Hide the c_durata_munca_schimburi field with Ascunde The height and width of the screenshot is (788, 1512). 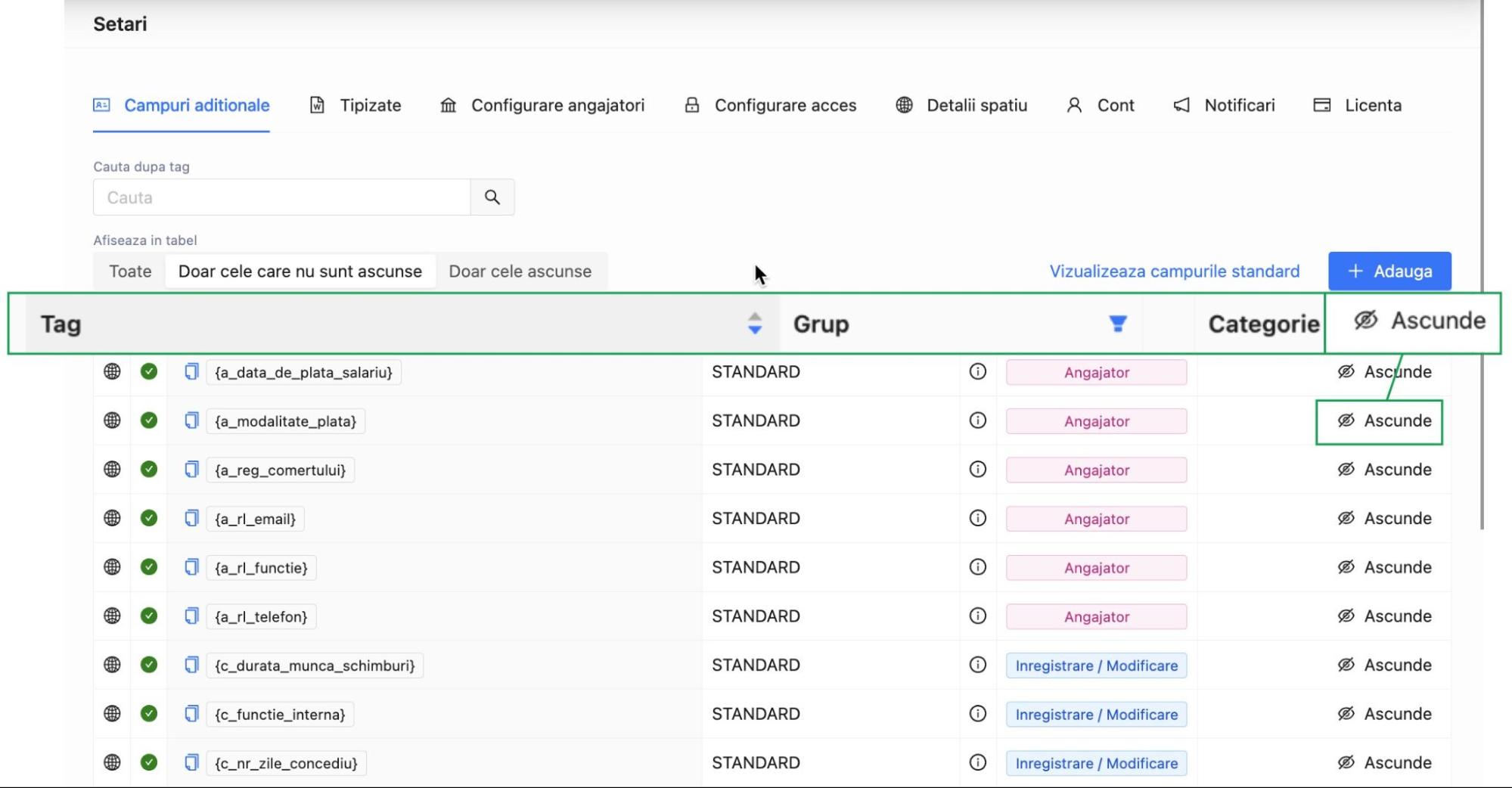[1384, 665]
